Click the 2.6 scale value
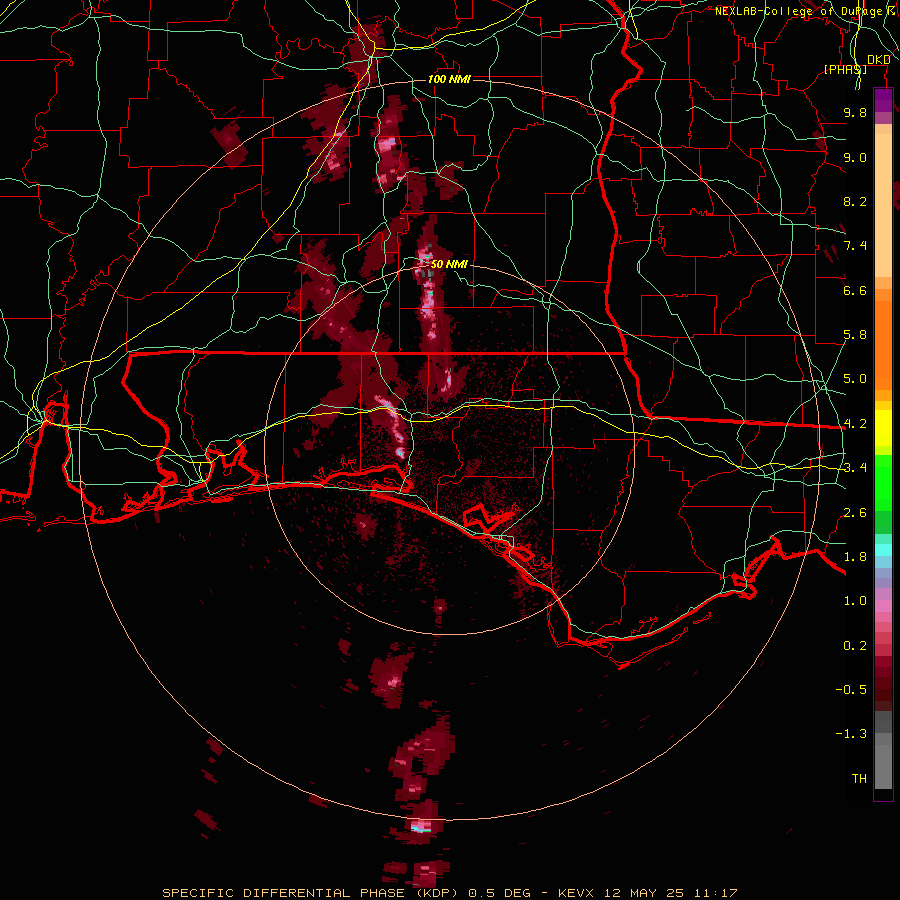Viewport: 900px width, 900px height. point(855,513)
